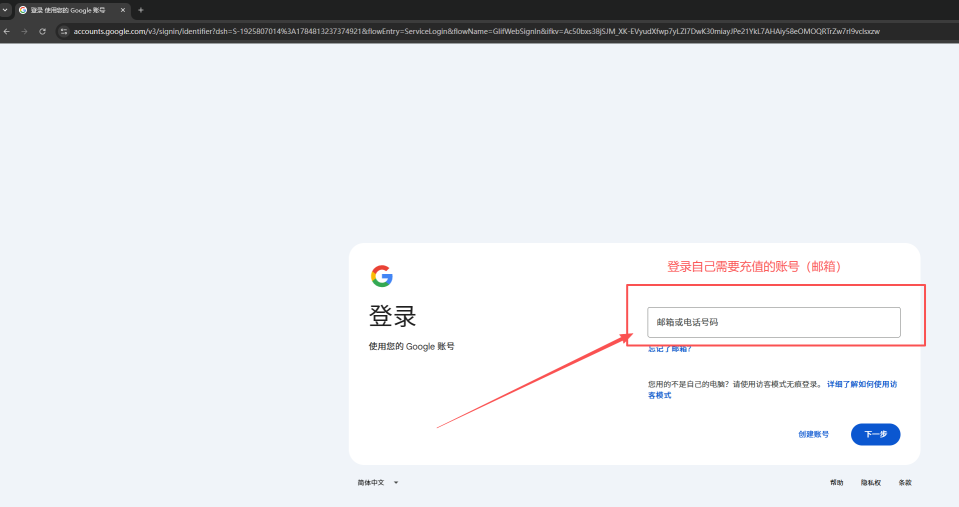
Task: Click the 隐私权 footer link
Action: (871, 483)
